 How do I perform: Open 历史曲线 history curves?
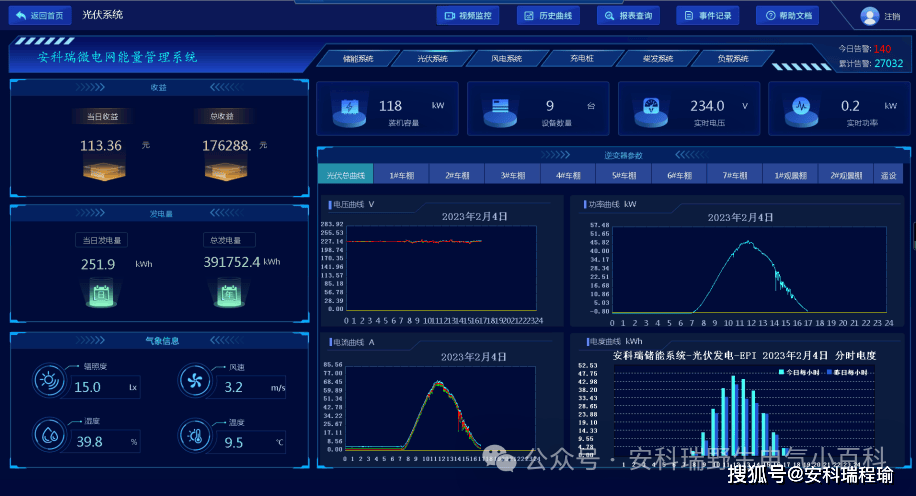point(548,16)
